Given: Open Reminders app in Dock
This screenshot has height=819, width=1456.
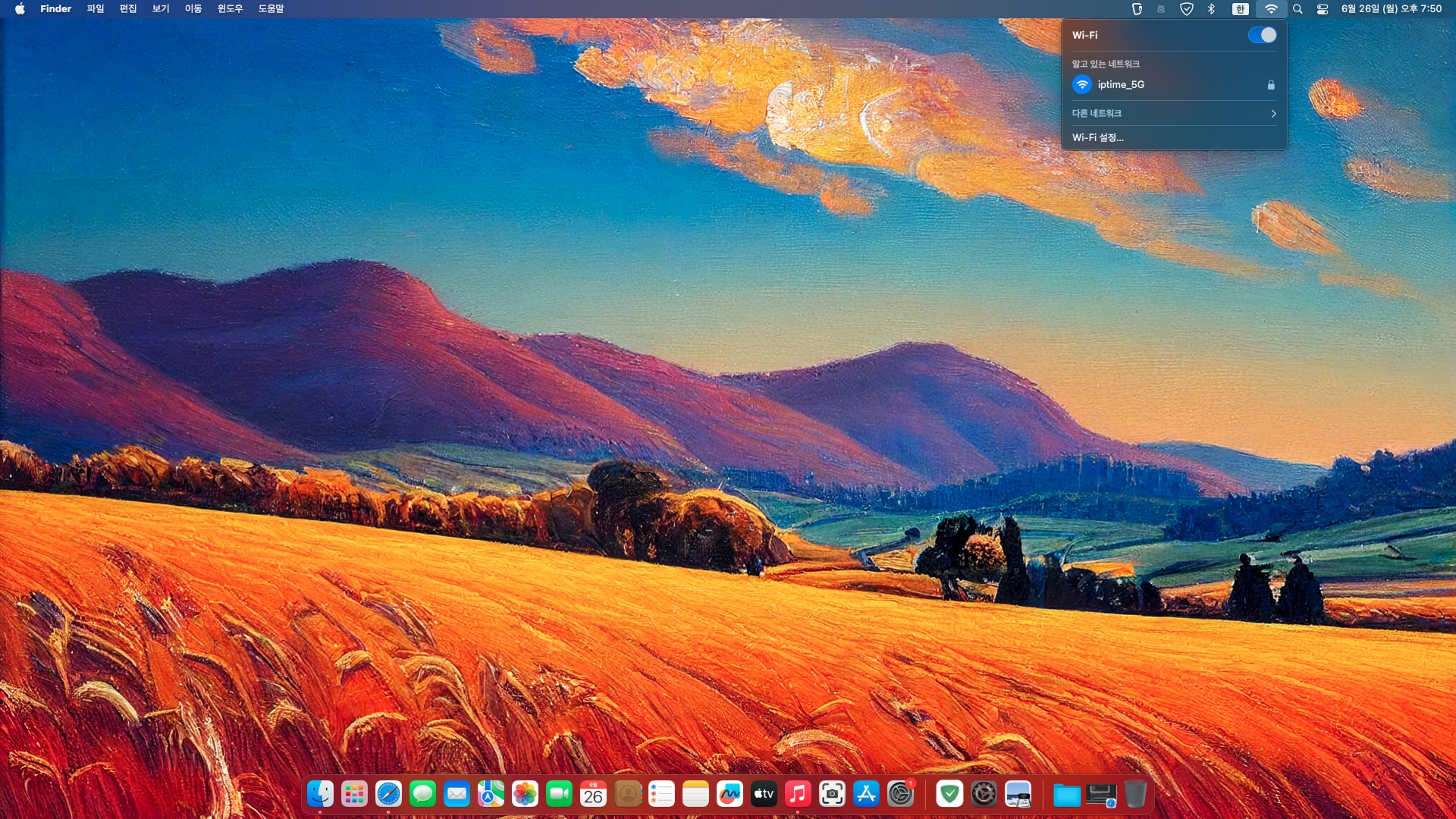Looking at the screenshot, I should click(661, 794).
